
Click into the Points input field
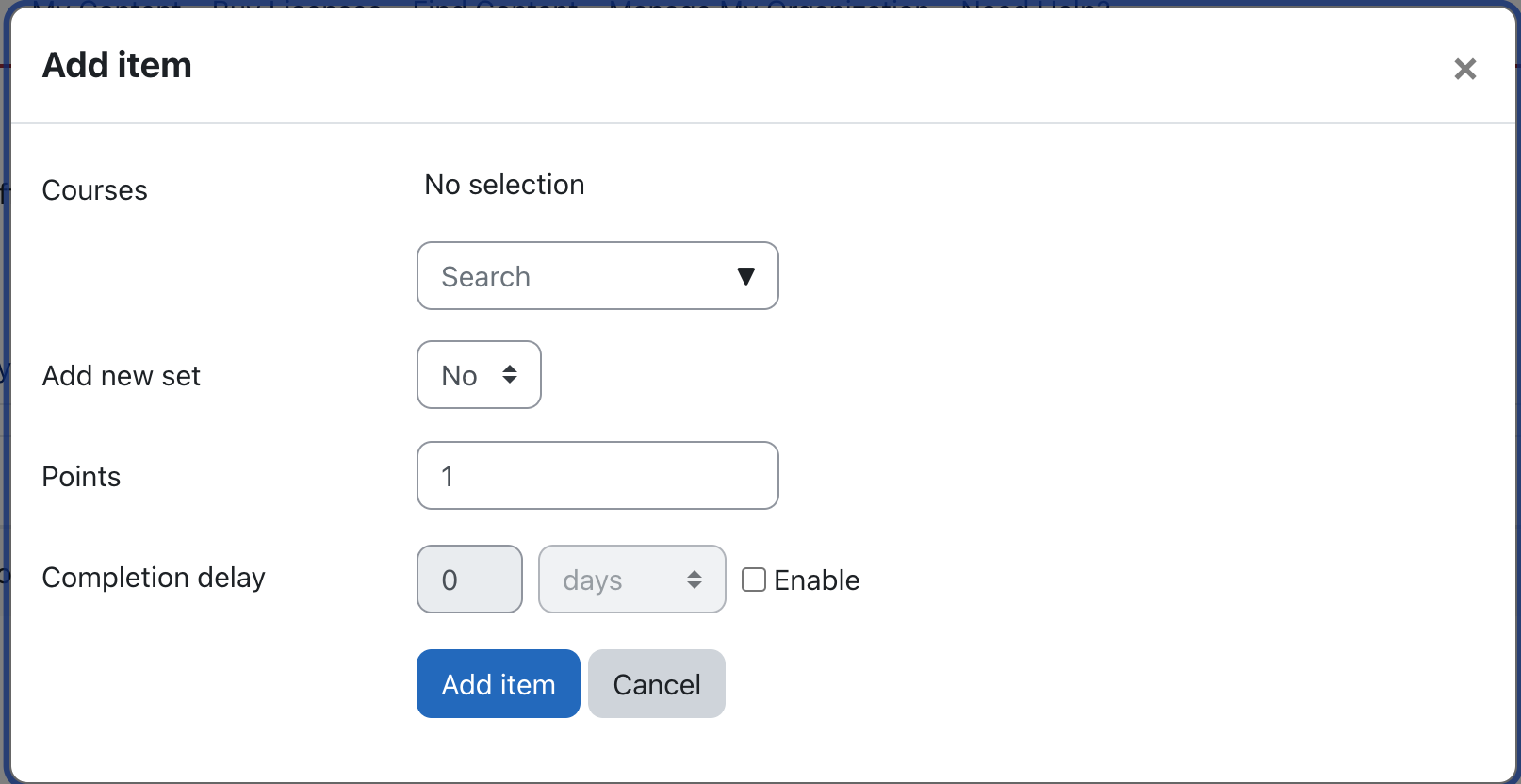[x=597, y=476]
